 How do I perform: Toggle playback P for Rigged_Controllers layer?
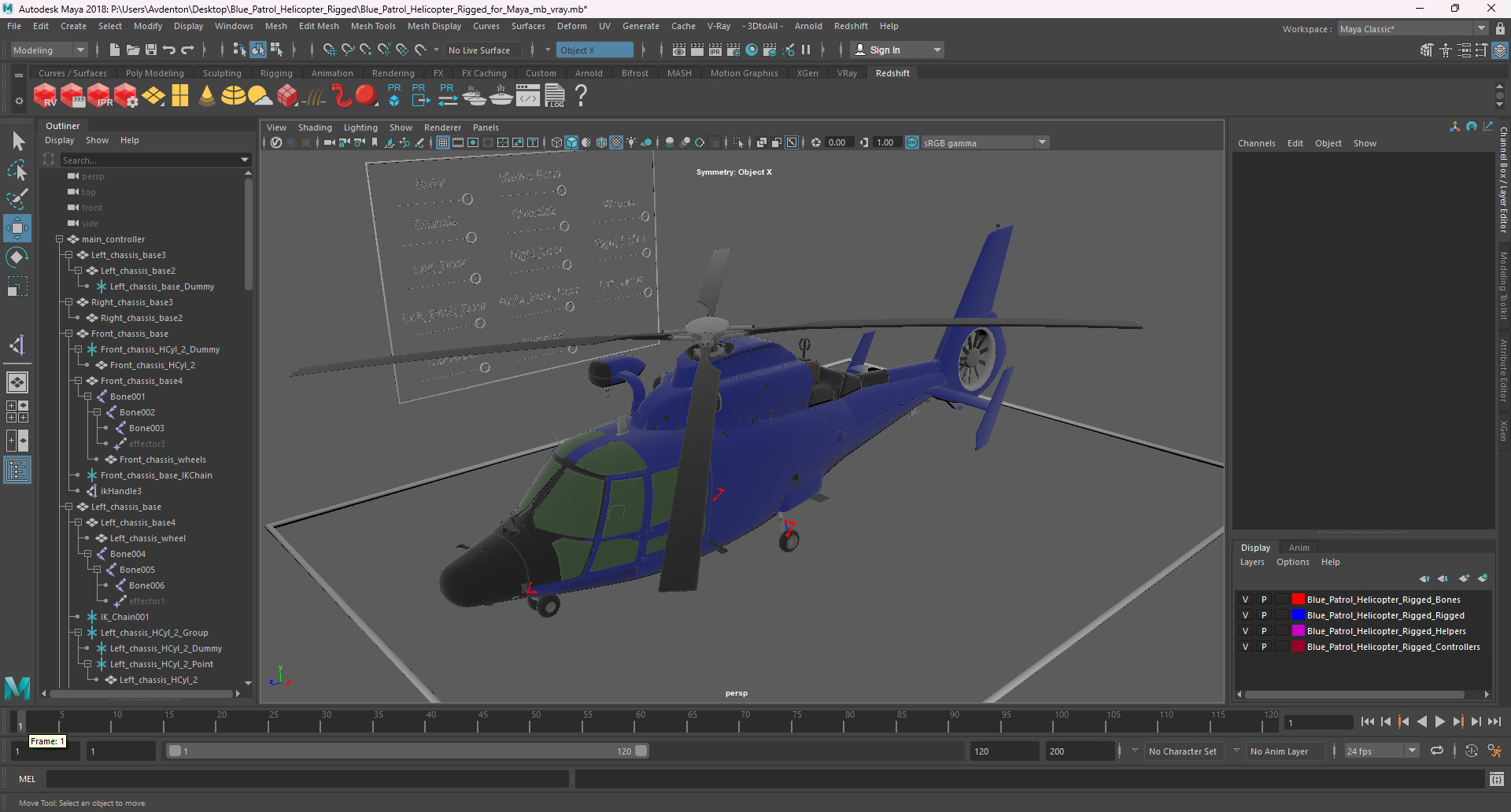point(1264,647)
